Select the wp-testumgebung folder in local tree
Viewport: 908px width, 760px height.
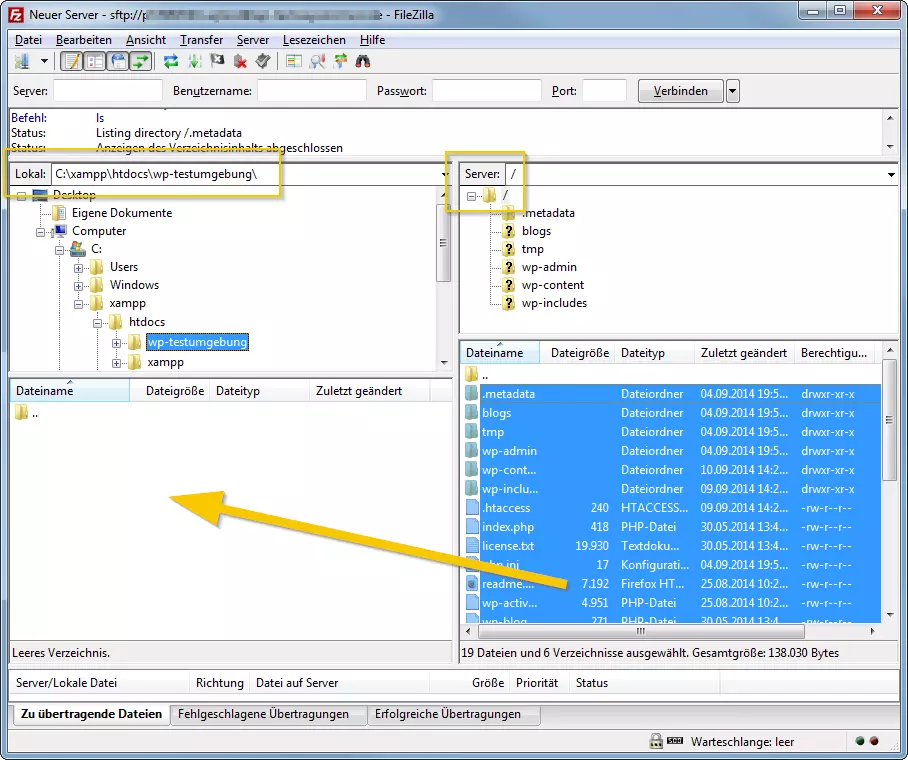[x=197, y=342]
